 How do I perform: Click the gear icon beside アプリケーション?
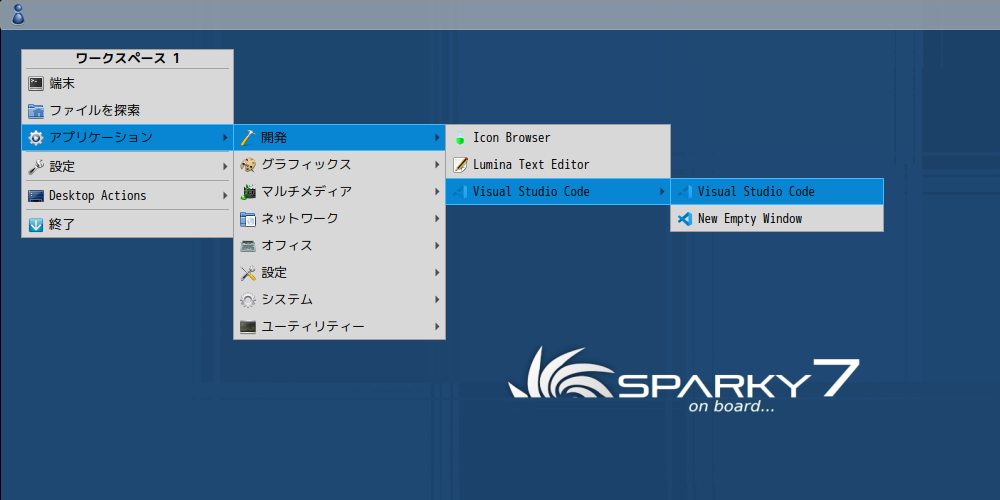(x=36, y=137)
